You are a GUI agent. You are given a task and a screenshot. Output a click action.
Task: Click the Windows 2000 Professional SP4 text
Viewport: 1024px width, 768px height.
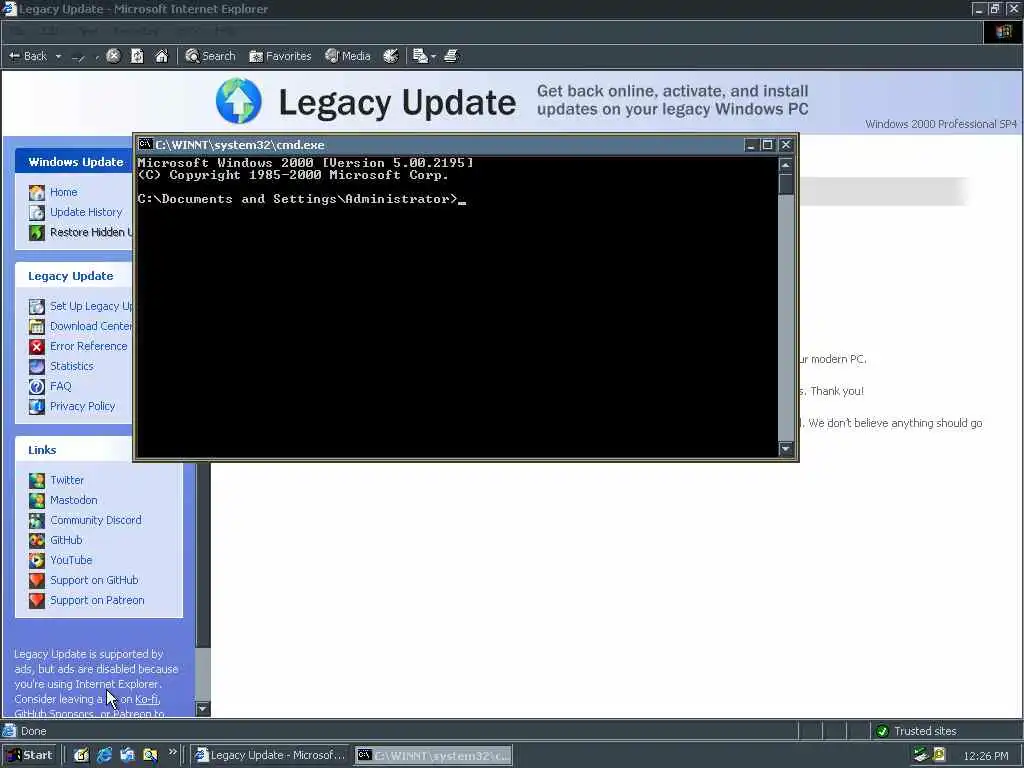tap(940, 124)
